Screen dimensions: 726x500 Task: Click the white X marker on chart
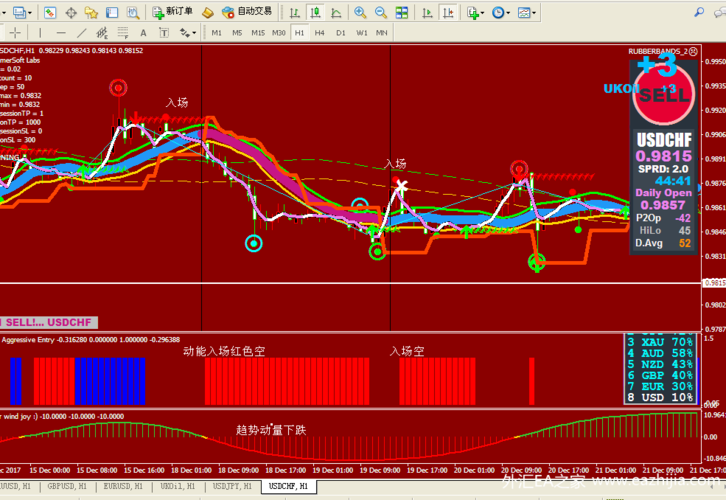[401, 186]
